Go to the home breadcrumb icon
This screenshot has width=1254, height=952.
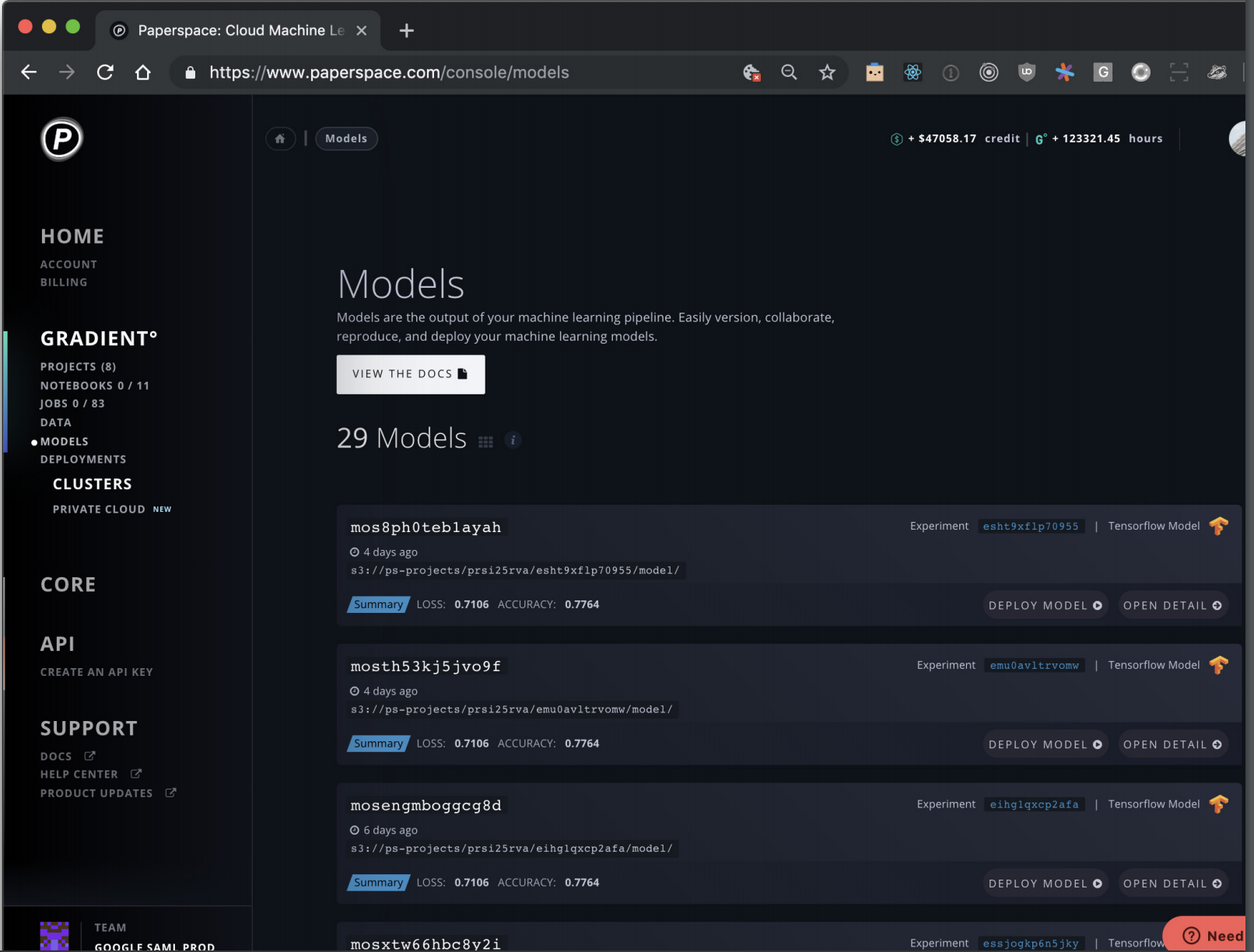(x=280, y=138)
